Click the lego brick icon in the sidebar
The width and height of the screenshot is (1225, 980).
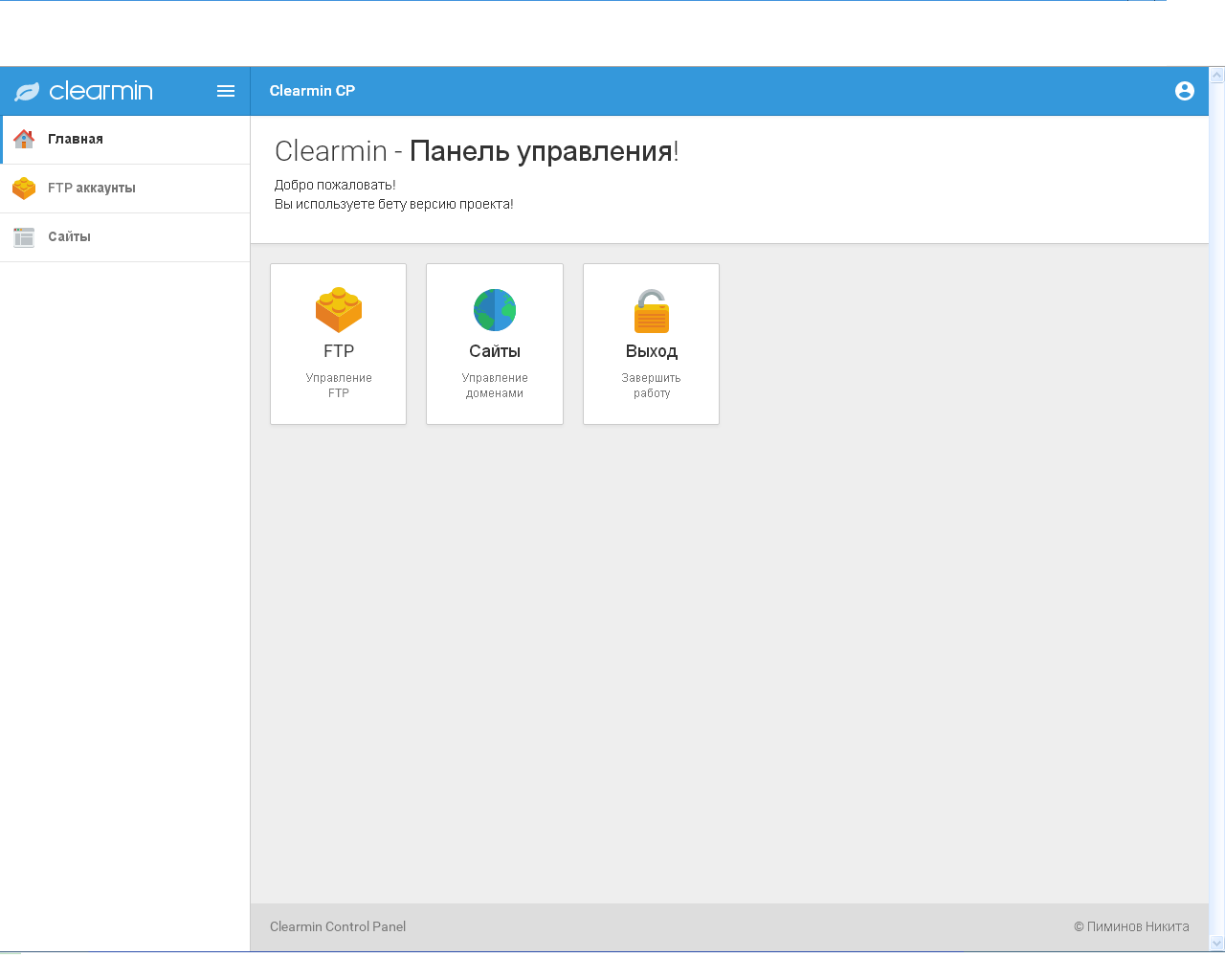24,189
